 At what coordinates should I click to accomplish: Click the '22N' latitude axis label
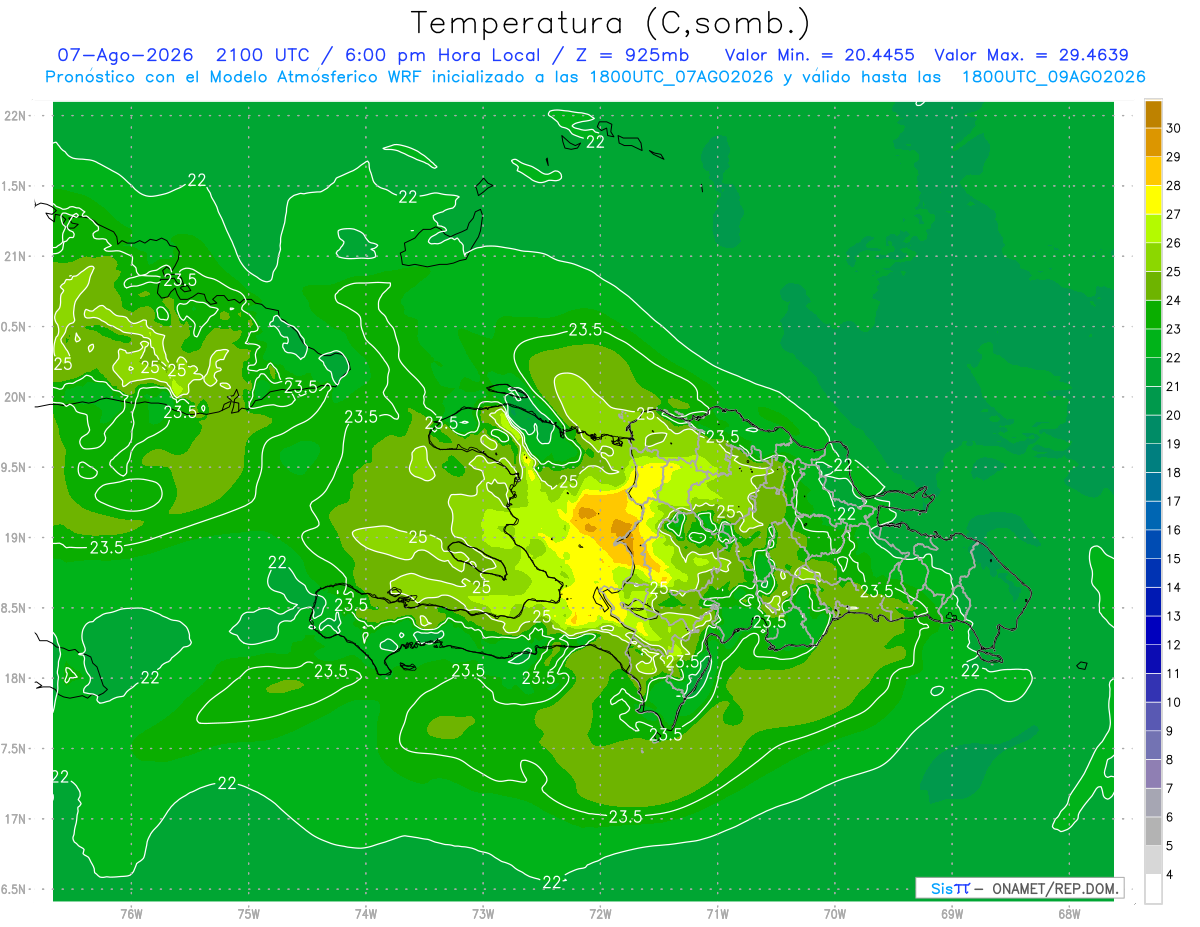[15, 116]
